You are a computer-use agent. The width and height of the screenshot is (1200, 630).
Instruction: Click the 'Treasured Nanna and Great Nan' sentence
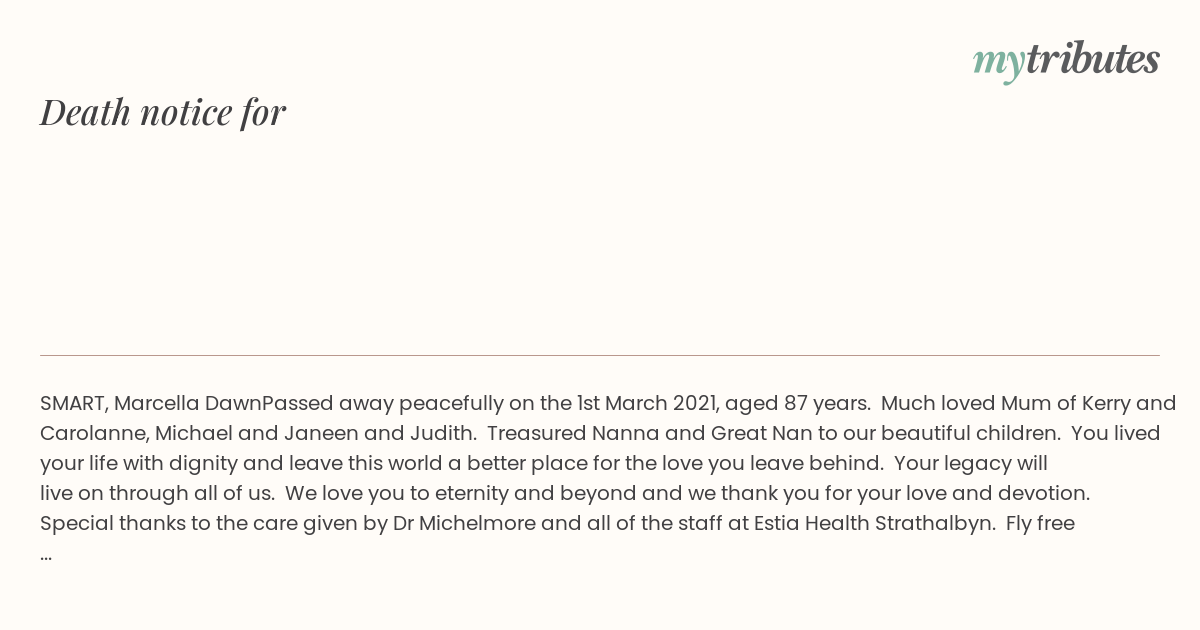(x=643, y=434)
